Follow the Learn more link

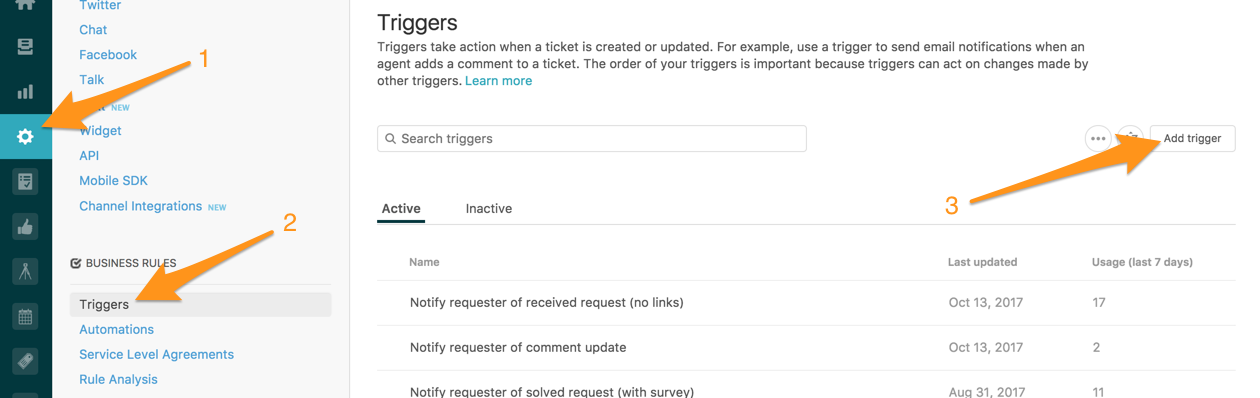pyautogui.click(x=498, y=81)
